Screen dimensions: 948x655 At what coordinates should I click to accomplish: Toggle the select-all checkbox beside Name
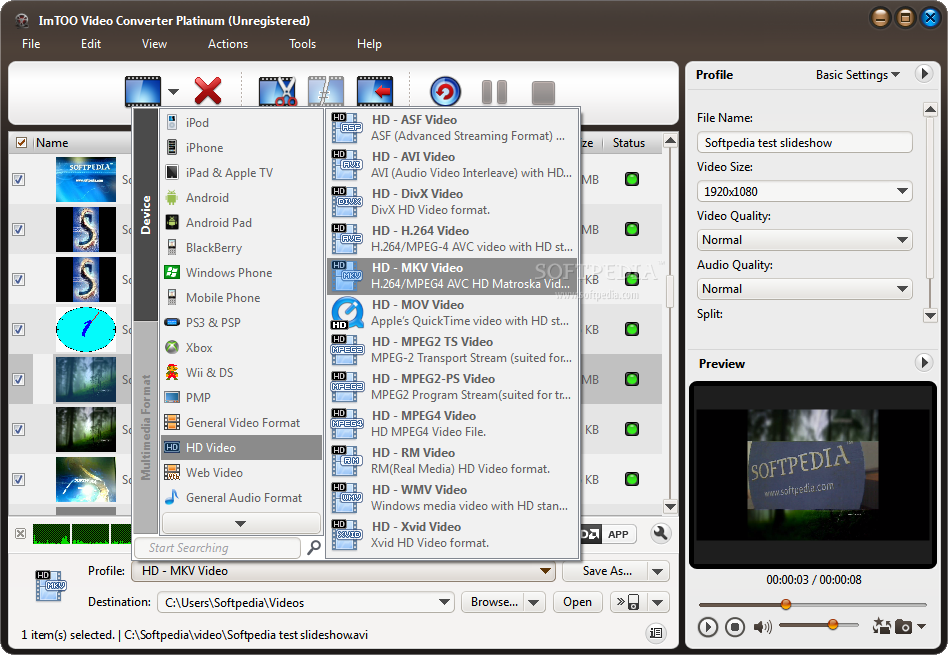[x=21, y=143]
